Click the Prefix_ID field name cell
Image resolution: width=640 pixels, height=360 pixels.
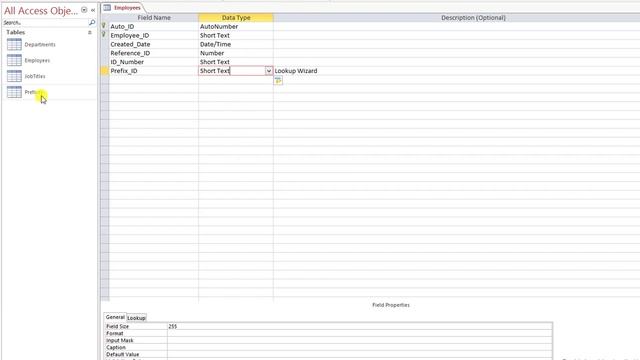(154, 71)
